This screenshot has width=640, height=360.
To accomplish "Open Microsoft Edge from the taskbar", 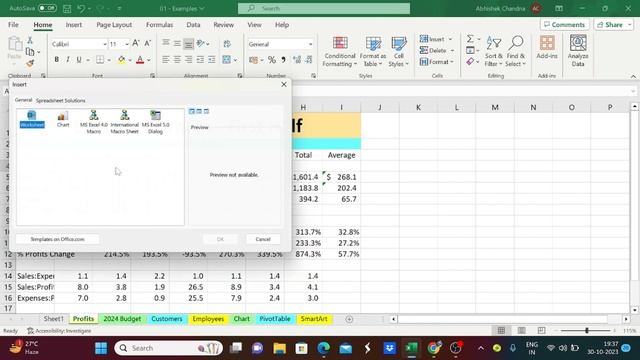I will [324, 348].
